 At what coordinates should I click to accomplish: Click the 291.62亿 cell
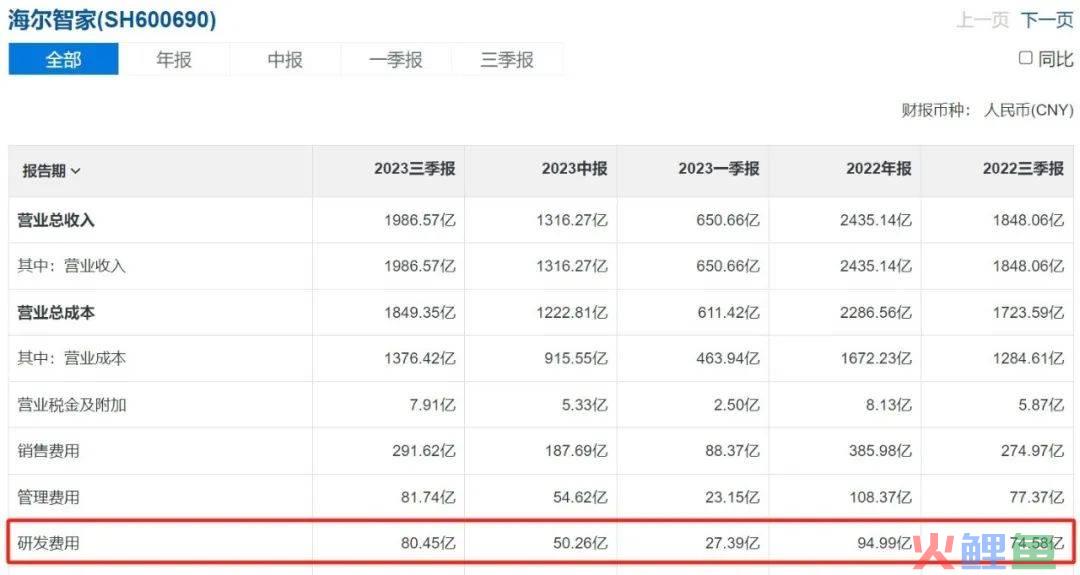pyautogui.click(x=424, y=451)
